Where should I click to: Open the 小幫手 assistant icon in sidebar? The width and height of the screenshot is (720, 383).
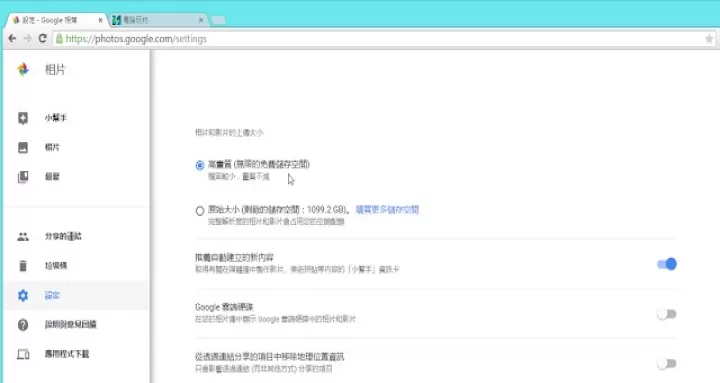point(23,118)
